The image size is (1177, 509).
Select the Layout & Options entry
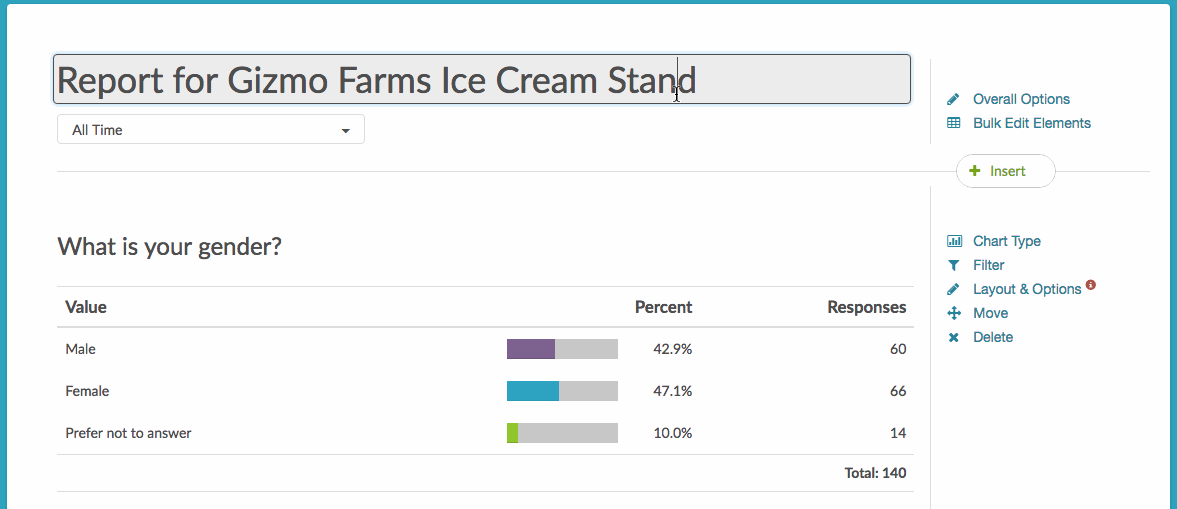click(1027, 289)
